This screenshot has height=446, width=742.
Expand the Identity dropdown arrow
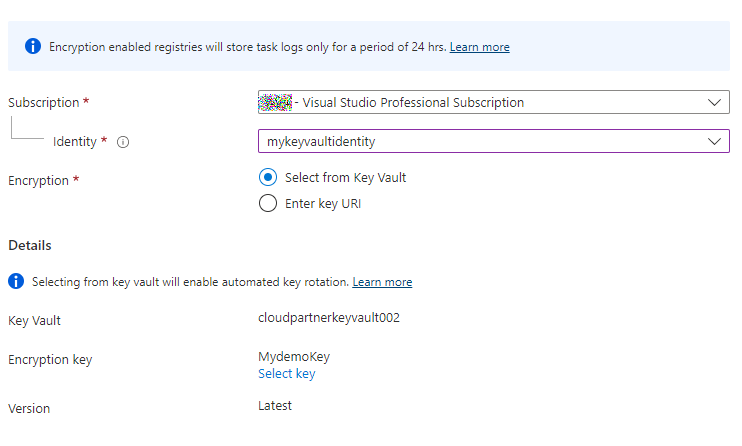[x=713, y=142]
